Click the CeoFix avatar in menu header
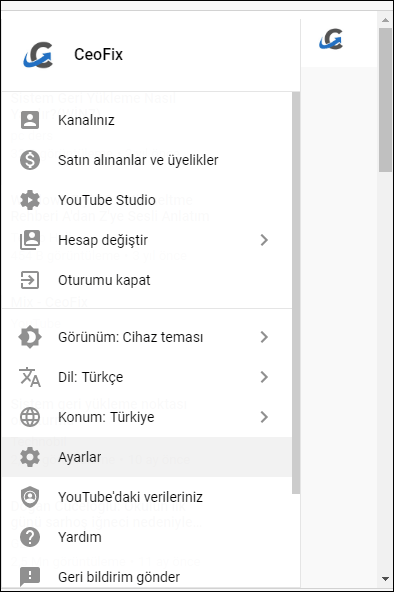 [x=38, y=55]
